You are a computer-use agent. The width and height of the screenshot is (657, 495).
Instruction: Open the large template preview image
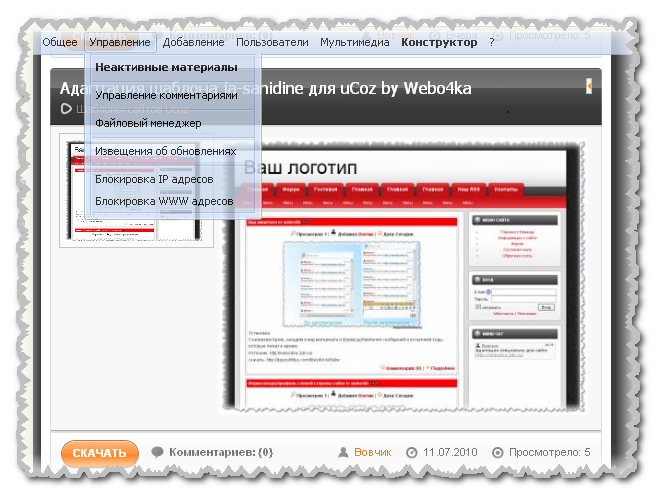[402, 277]
